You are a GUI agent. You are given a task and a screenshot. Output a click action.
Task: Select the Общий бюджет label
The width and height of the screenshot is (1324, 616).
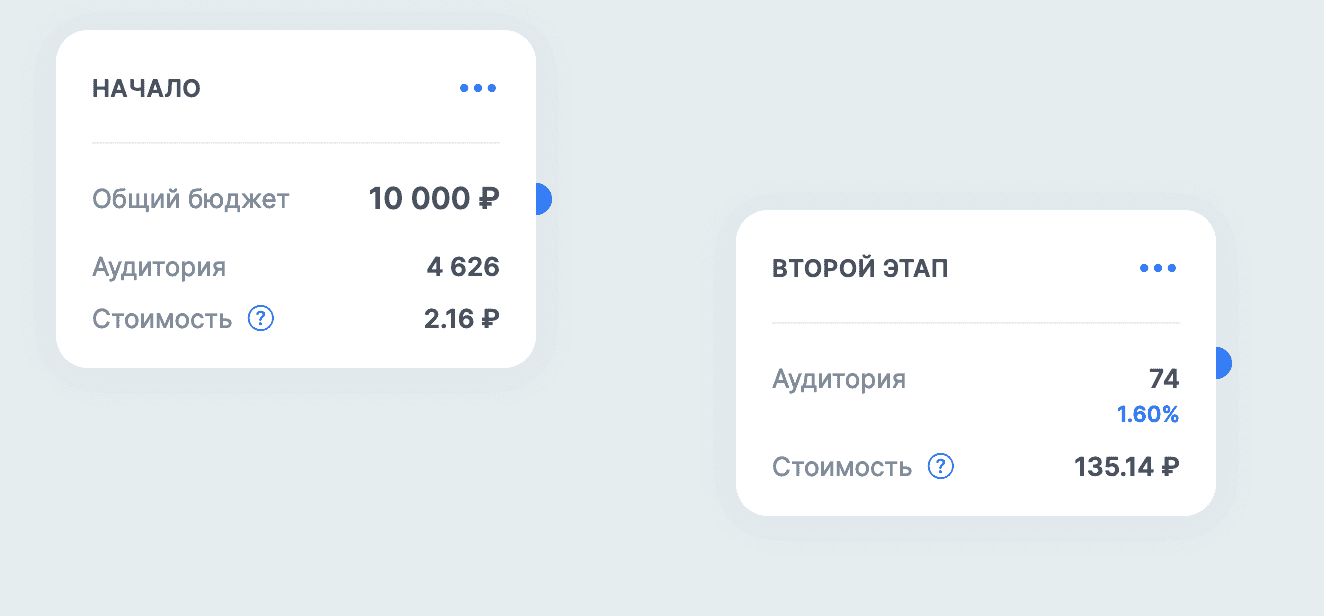(x=190, y=198)
